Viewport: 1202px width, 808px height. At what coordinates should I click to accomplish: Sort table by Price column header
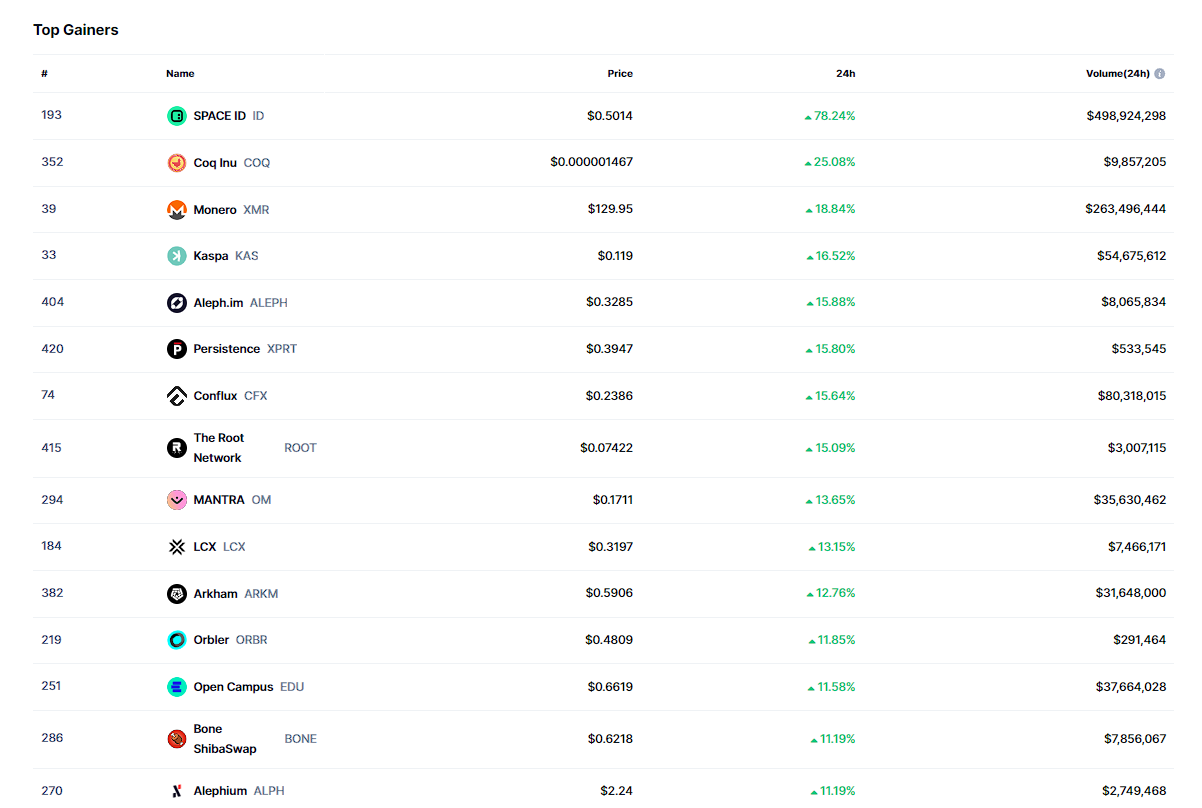(620, 74)
